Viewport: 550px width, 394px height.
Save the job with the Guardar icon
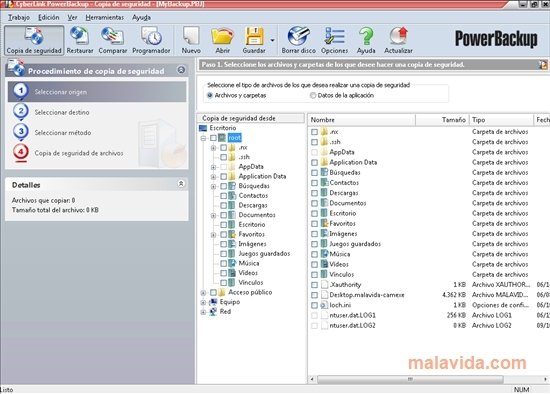[254, 40]
